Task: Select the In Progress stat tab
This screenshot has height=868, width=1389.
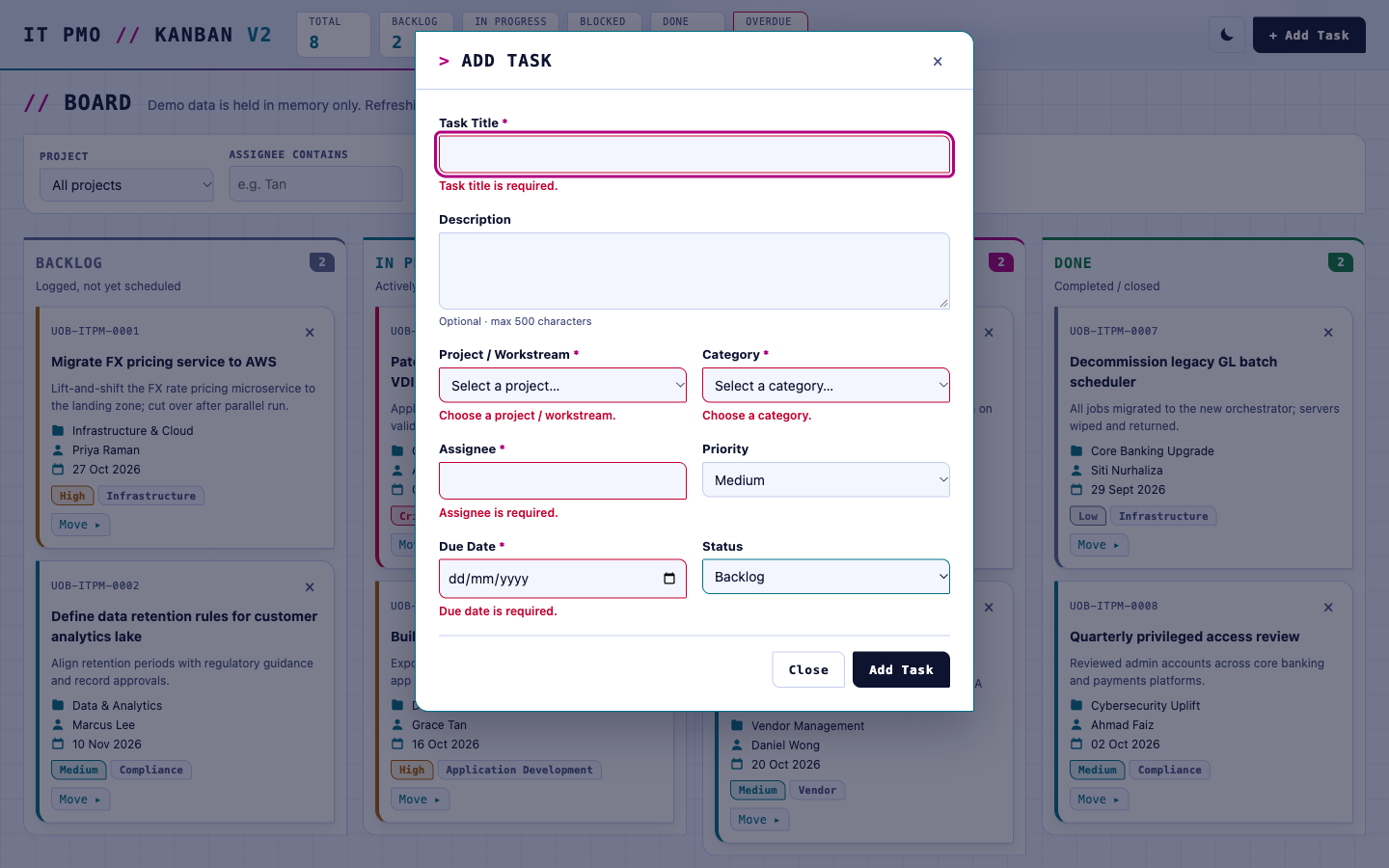Action: (x=512, y=34)
